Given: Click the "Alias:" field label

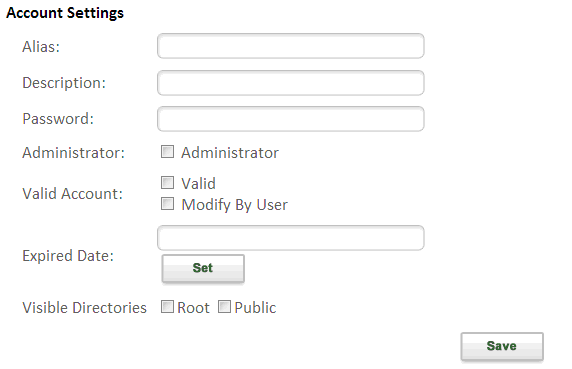Looking at the screenshot, I should (41, 47).
